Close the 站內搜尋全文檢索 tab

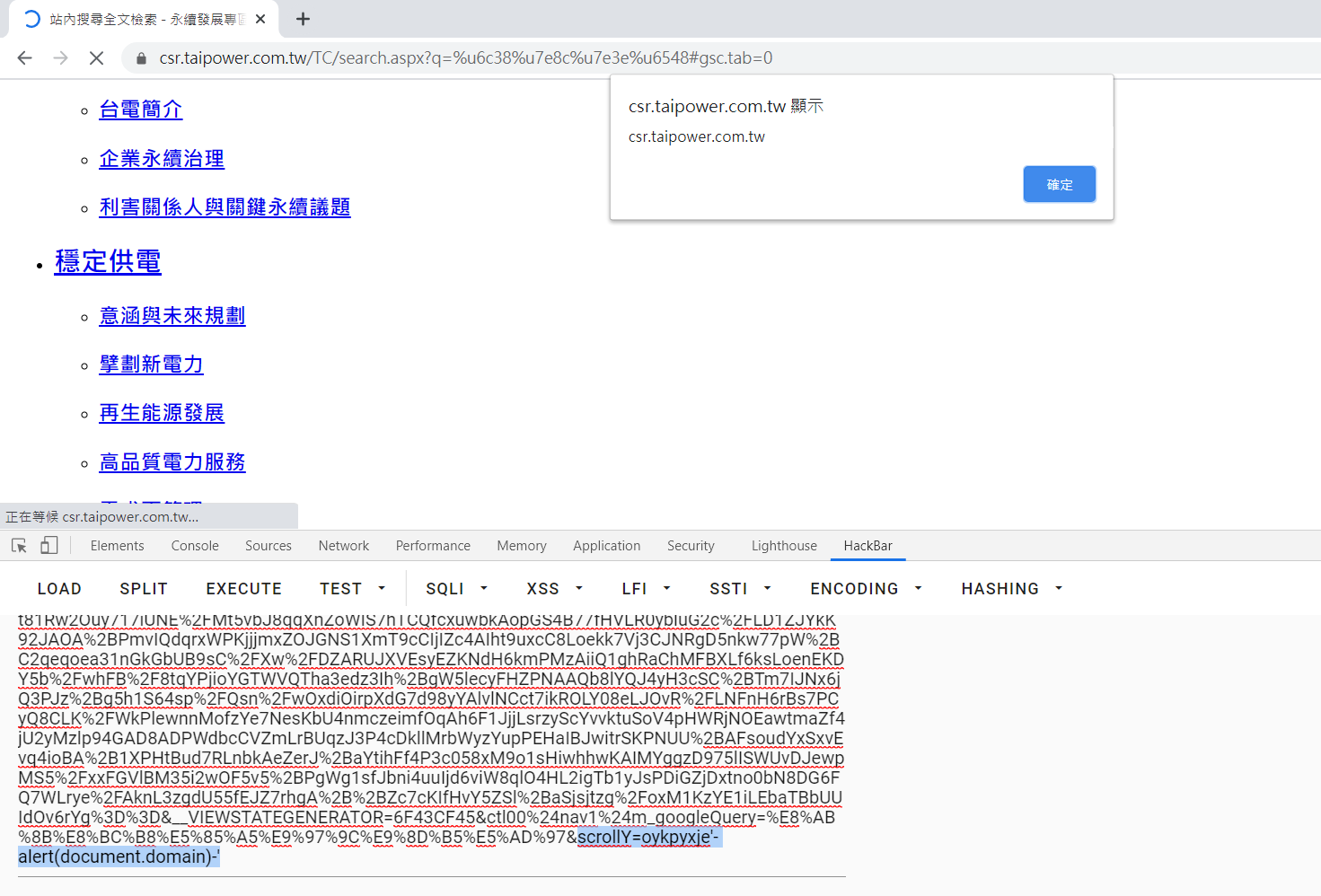tap(260, 19)
